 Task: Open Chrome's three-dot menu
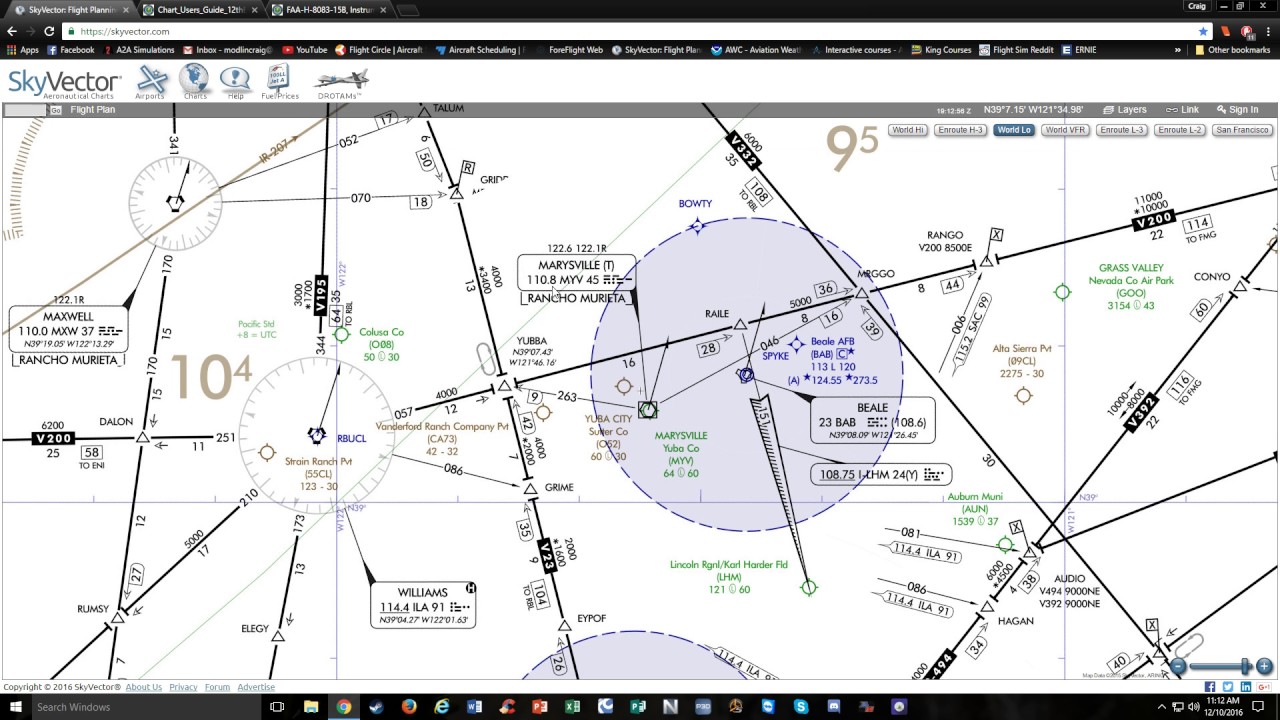(1266, 31)
